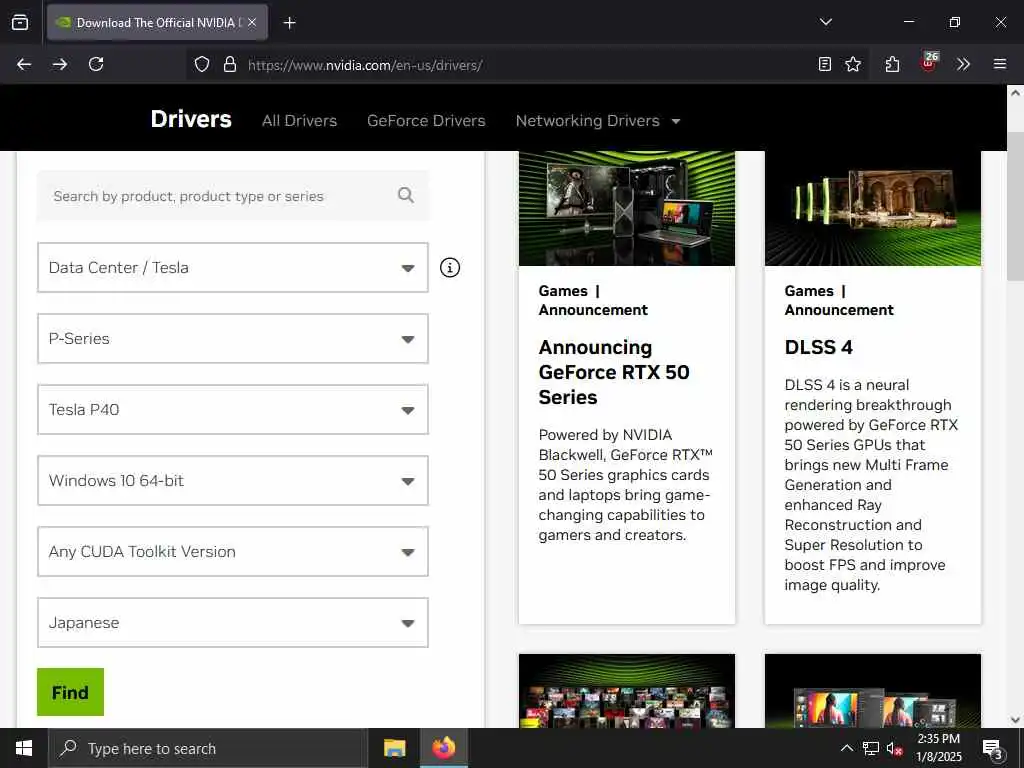
Task: Open the Data Center / Tesla dropdown
Action: click(x=232, y=268)
